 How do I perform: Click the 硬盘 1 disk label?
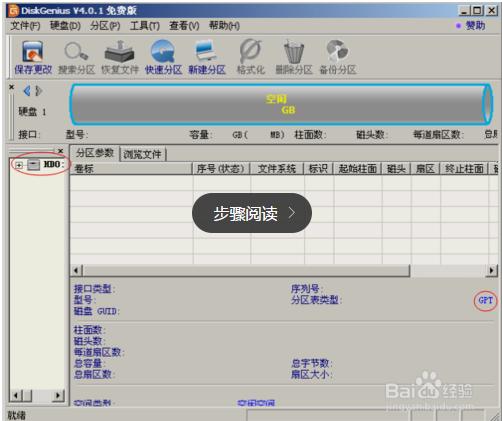point(32,112)
